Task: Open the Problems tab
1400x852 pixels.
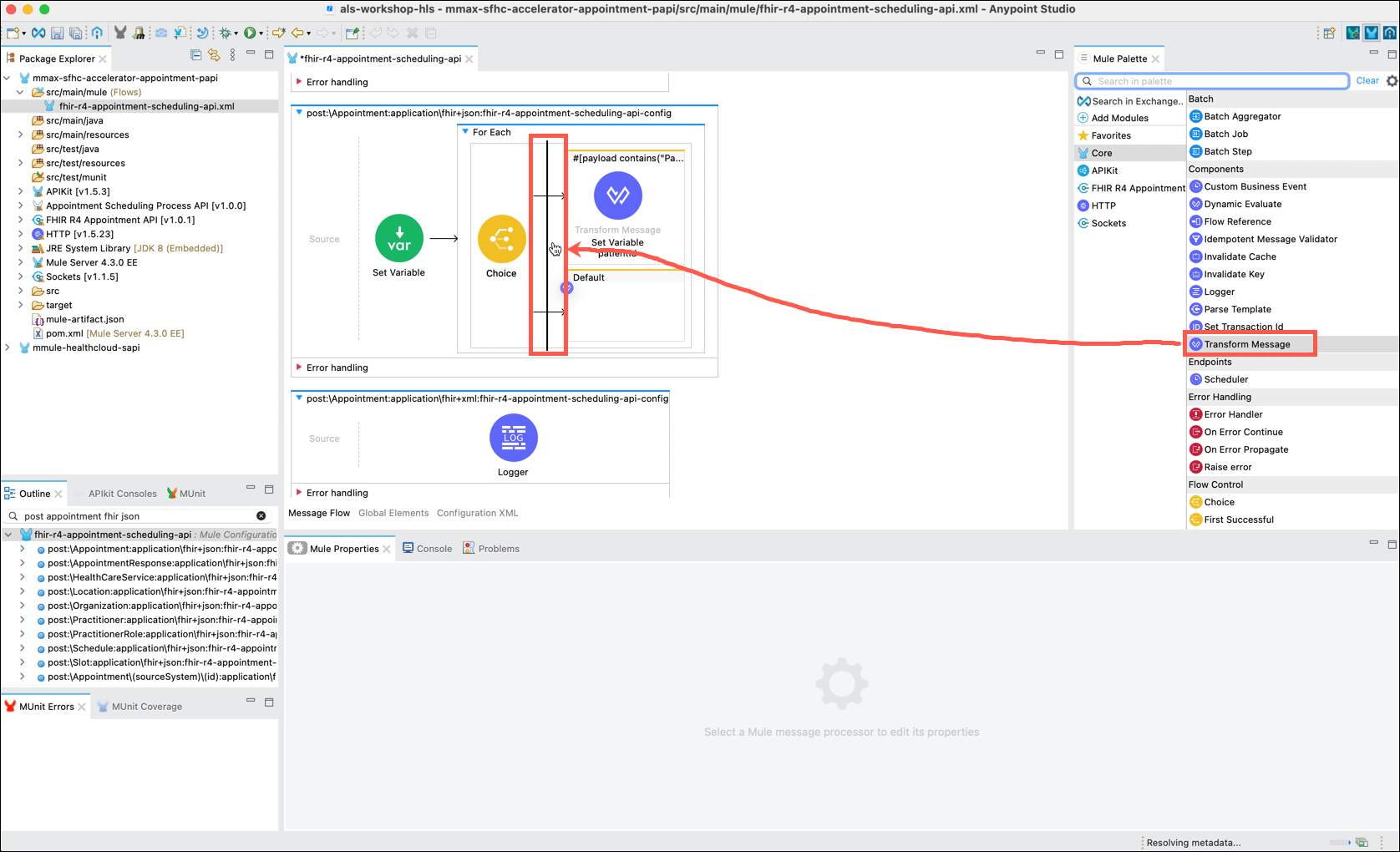Action: 491,549
